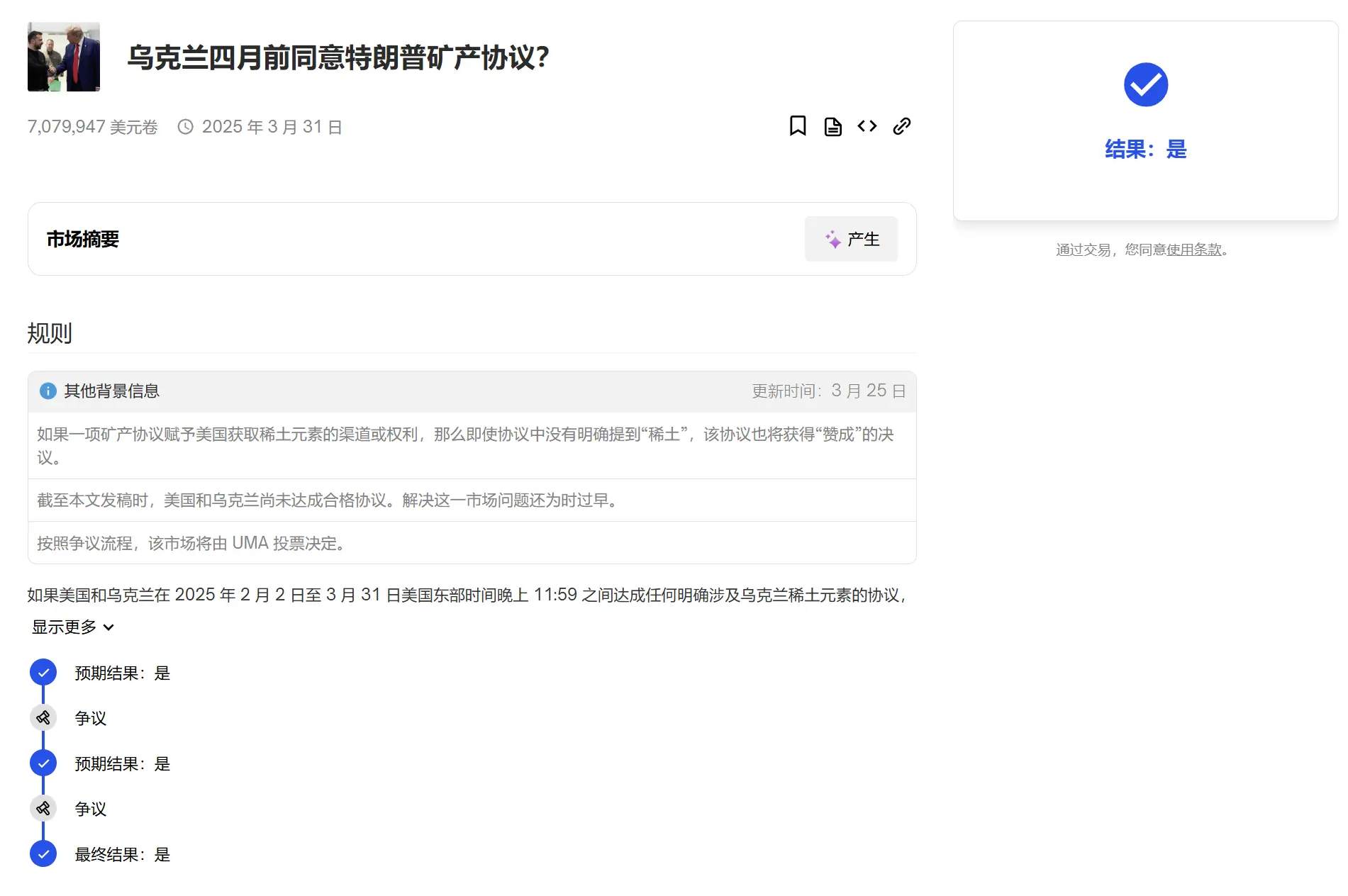Open the embed code view

(x=867, y=125)
